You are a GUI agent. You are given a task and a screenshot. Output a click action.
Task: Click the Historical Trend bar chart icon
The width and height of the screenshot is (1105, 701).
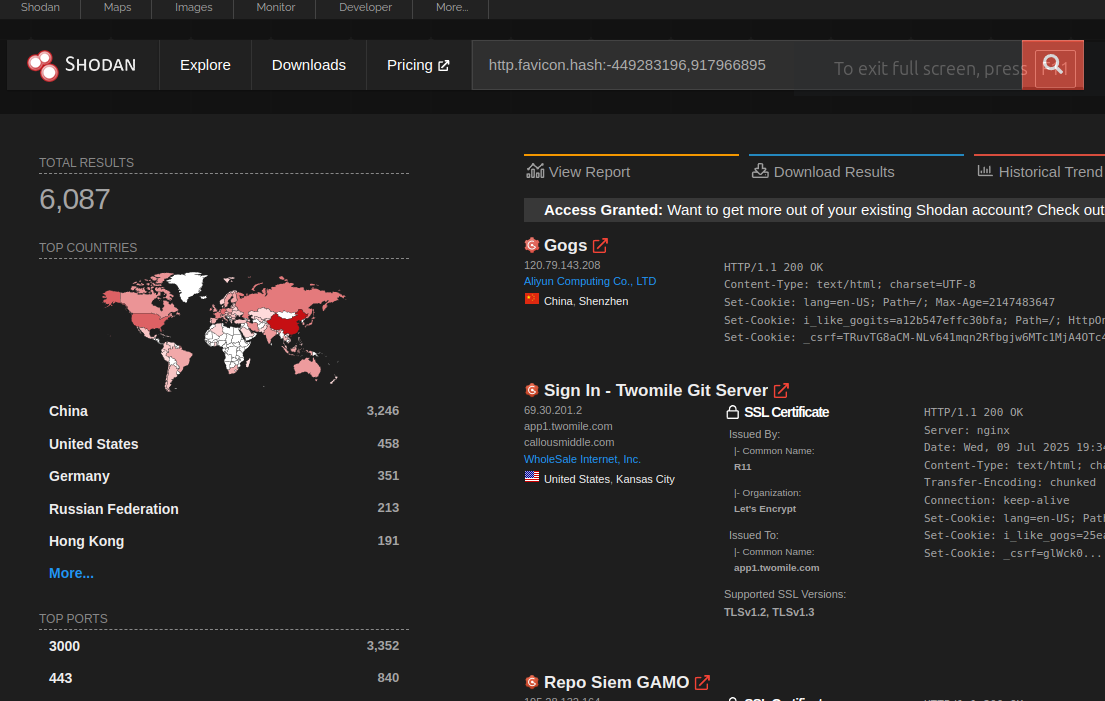pyautogui.click(x=984, y=171)
